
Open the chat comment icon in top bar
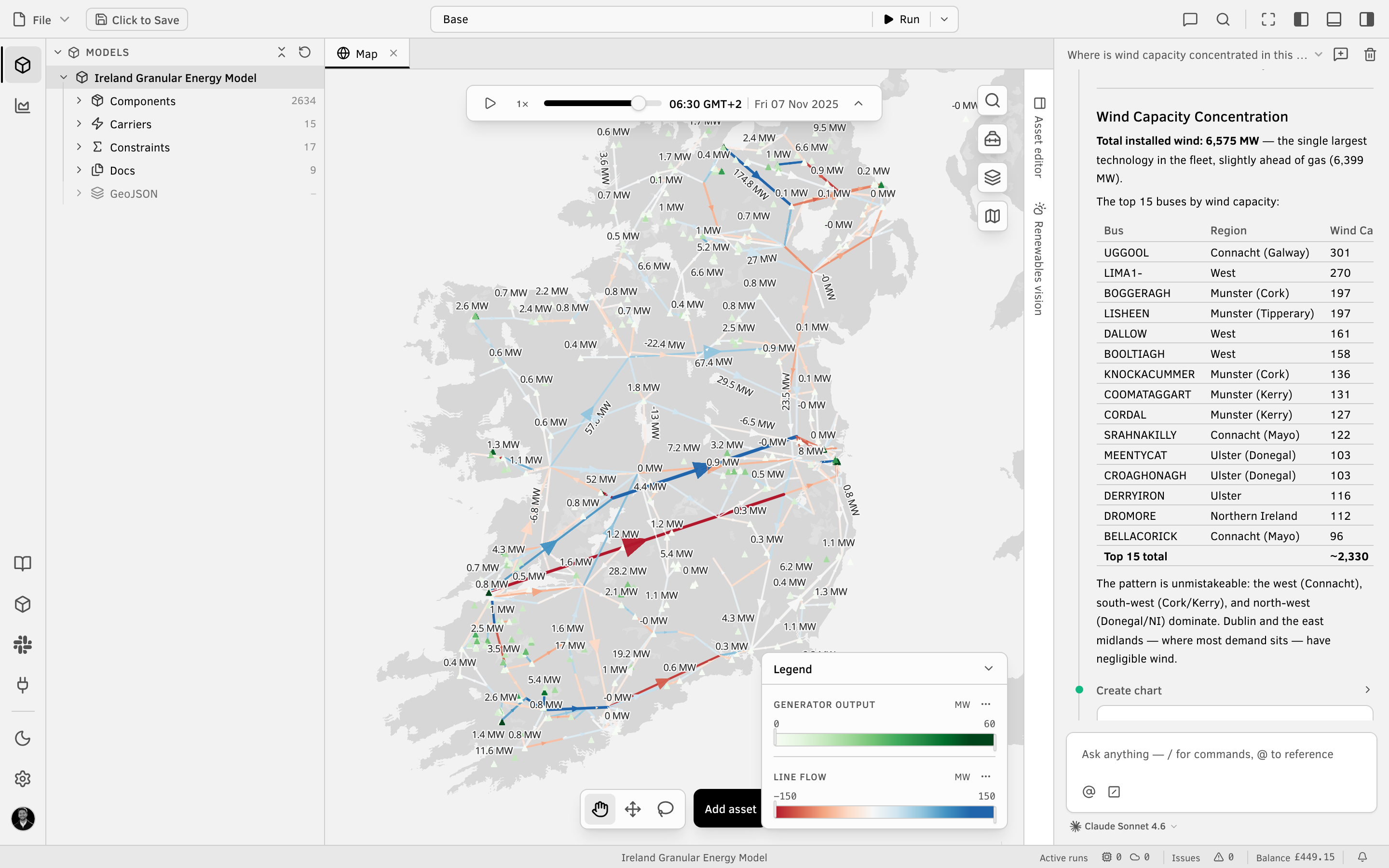click(1190, 19)
